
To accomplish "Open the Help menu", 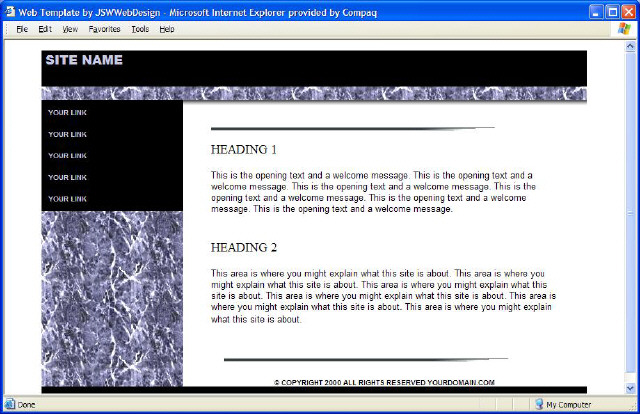I will click(x=166, y=29).
